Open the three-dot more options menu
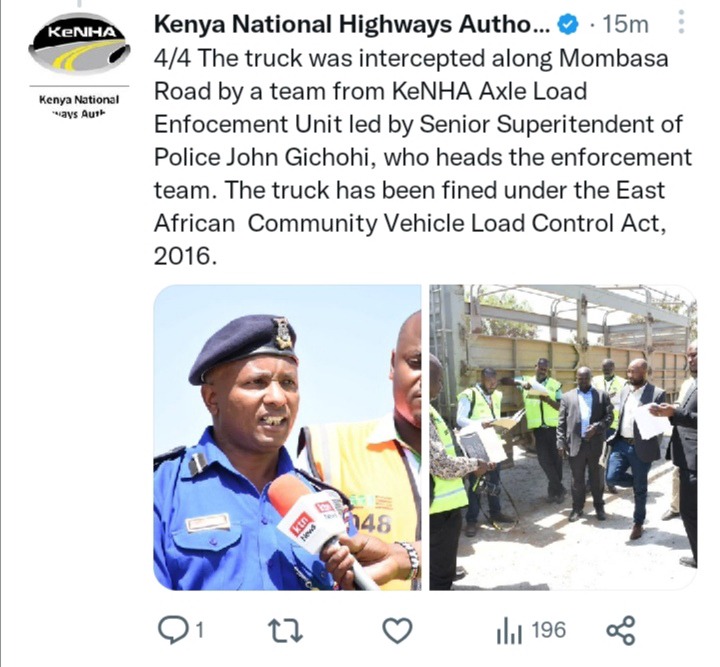Image resolution: width=720 pixels, height=667 pixels. click(x=682, y=22)
